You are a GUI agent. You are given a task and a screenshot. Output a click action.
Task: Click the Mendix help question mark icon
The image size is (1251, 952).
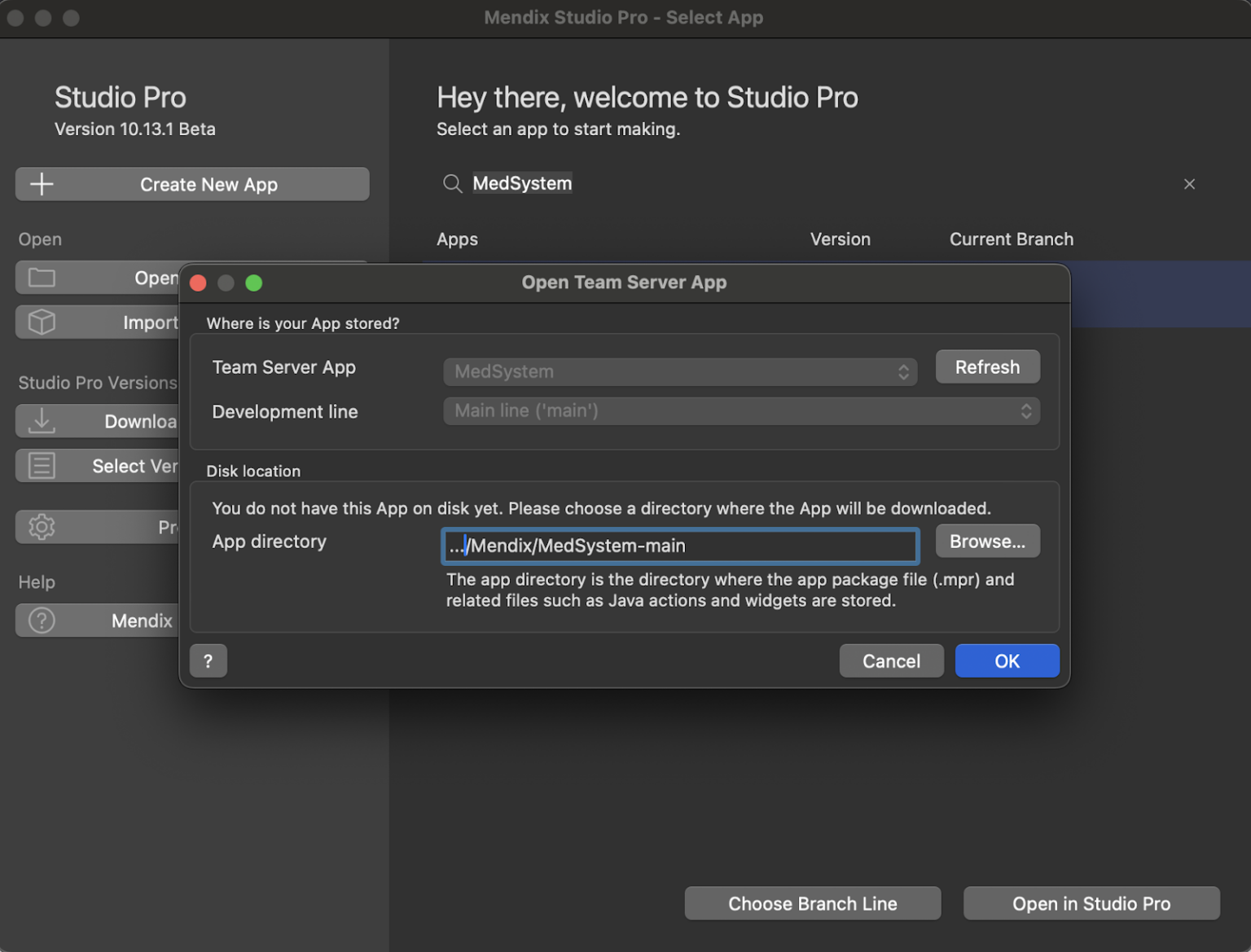click(x=42, y=621)
